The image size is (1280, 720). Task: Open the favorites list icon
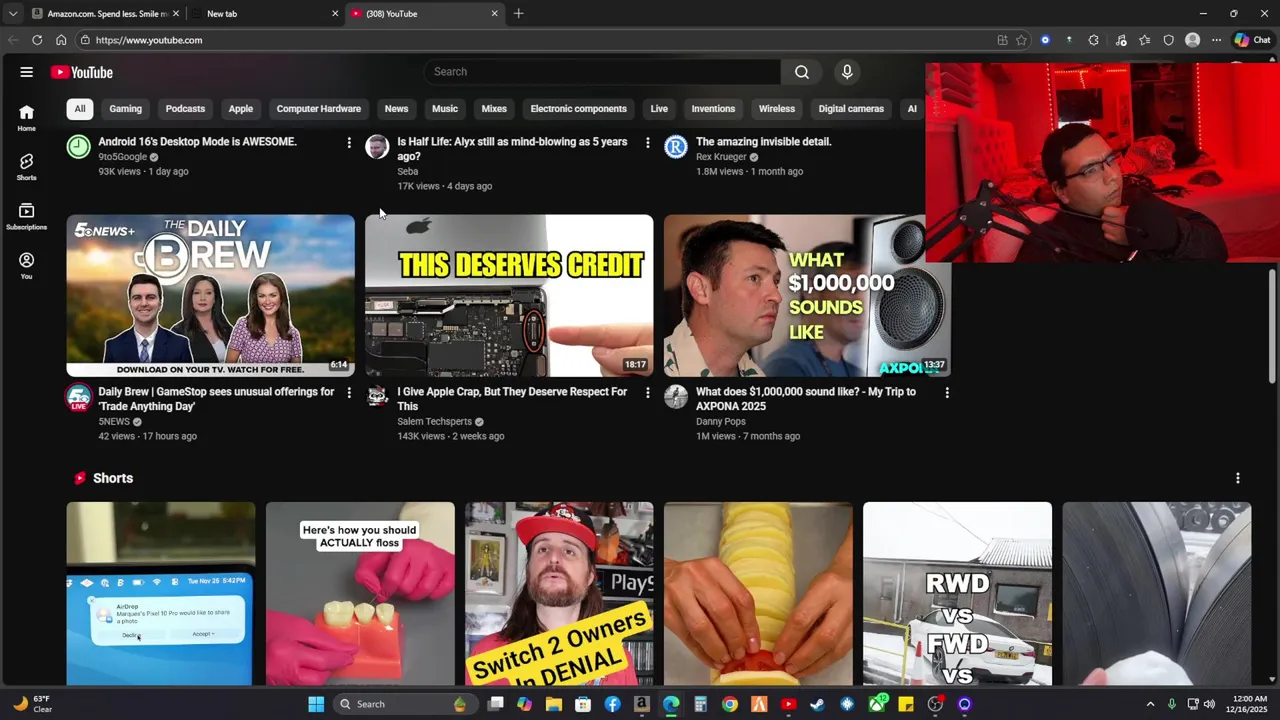point(1144,40)
